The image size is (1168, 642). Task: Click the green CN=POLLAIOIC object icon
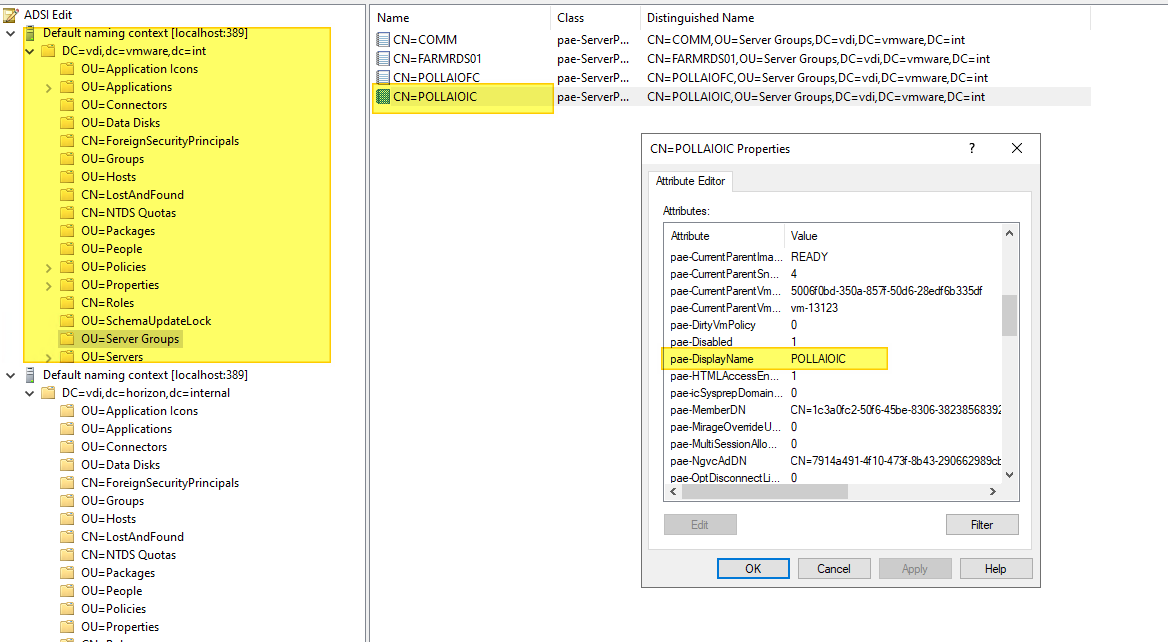pos(383,96)
